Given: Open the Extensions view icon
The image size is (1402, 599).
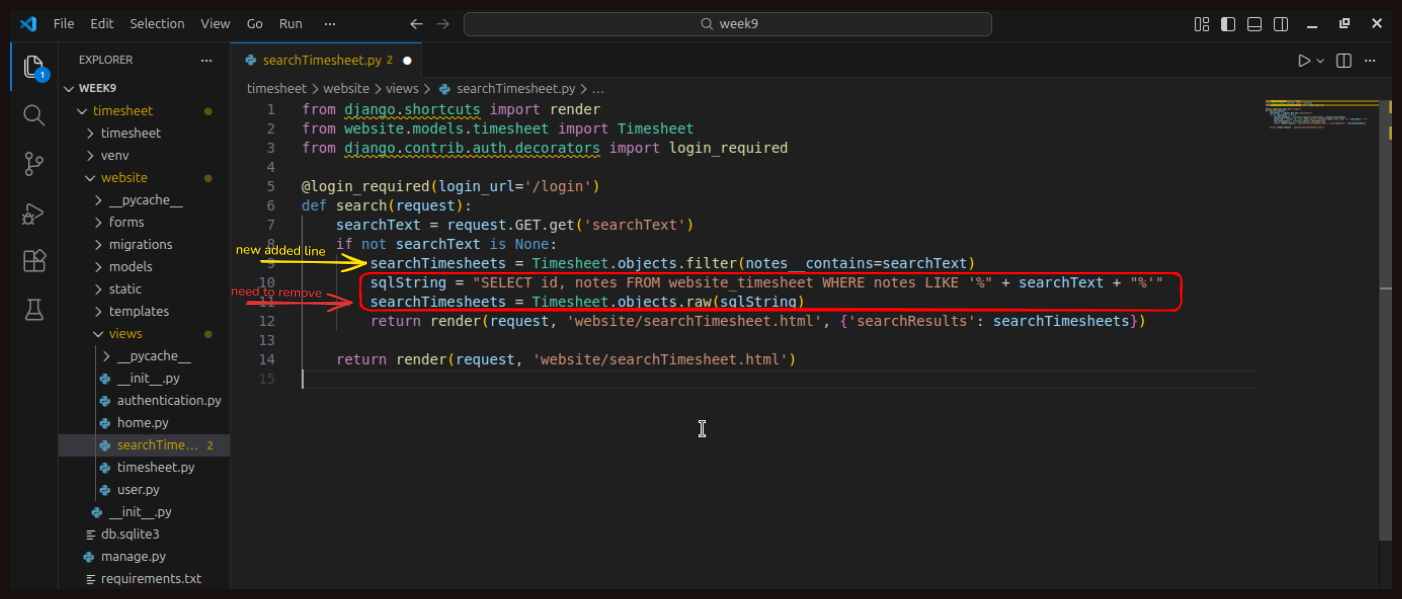Looking at the screenshot, I should (34, 261).
